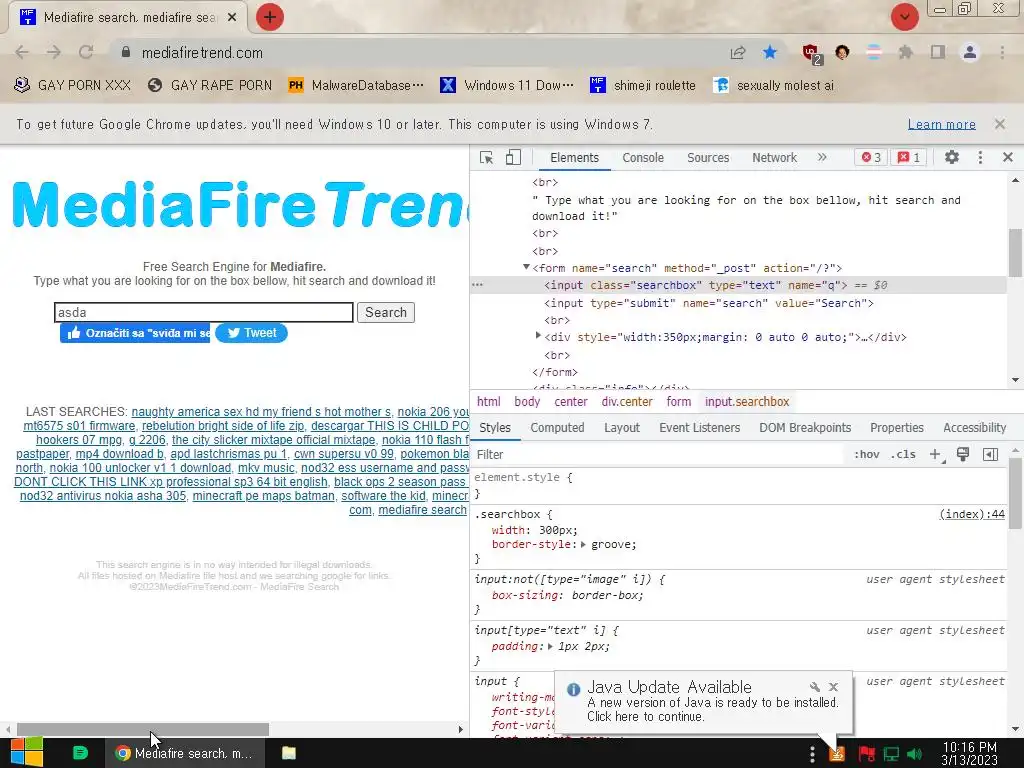Open 'nokia 100 unlocker v1 1 download' link
Viewport: 1024px width, 768px height.
click(x=140, y=468)
